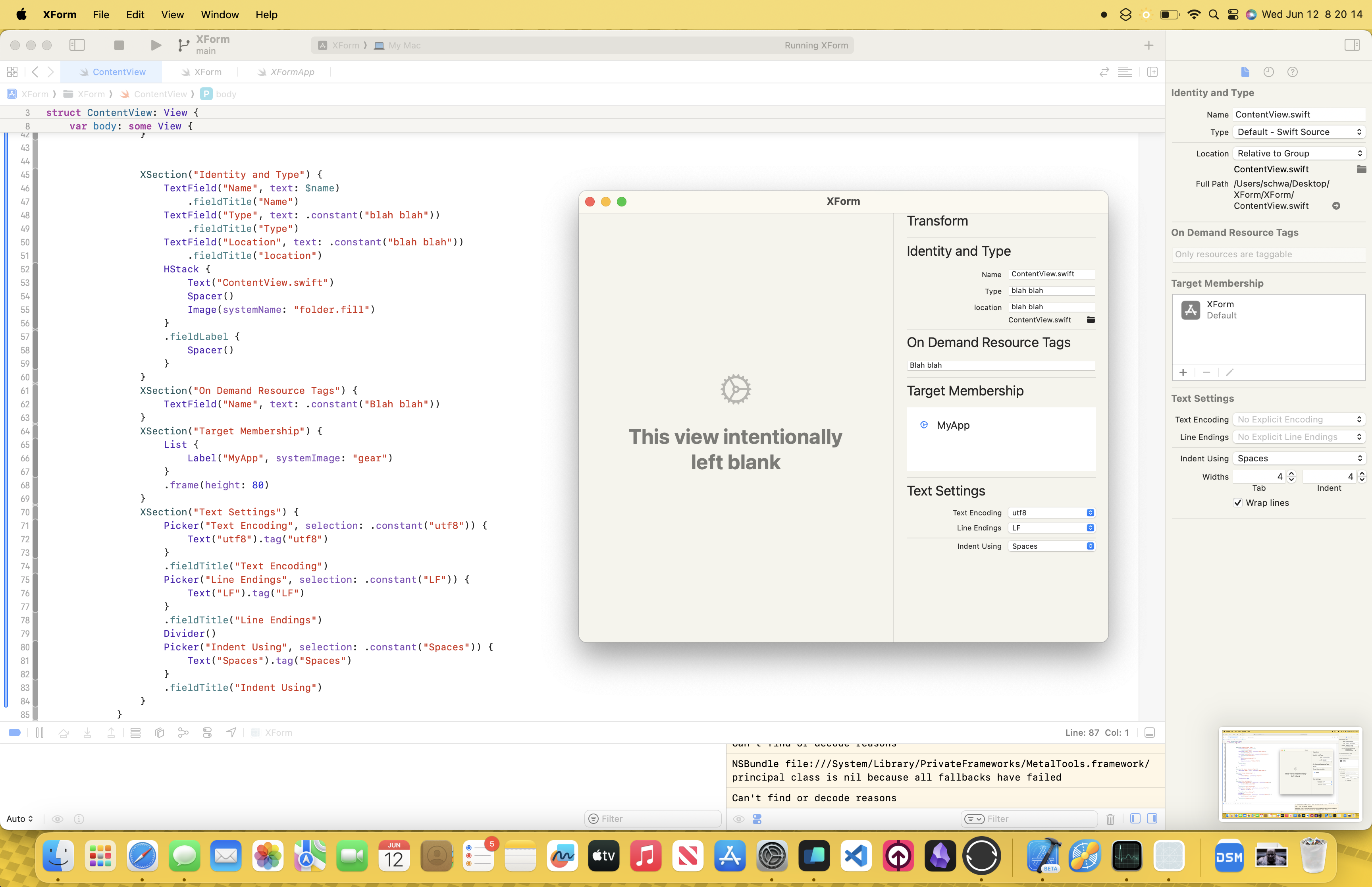Viewport: 1372px width, 887px height.
Task: Toggle Wrap lines checkbox
Action: pos(1237,503)
